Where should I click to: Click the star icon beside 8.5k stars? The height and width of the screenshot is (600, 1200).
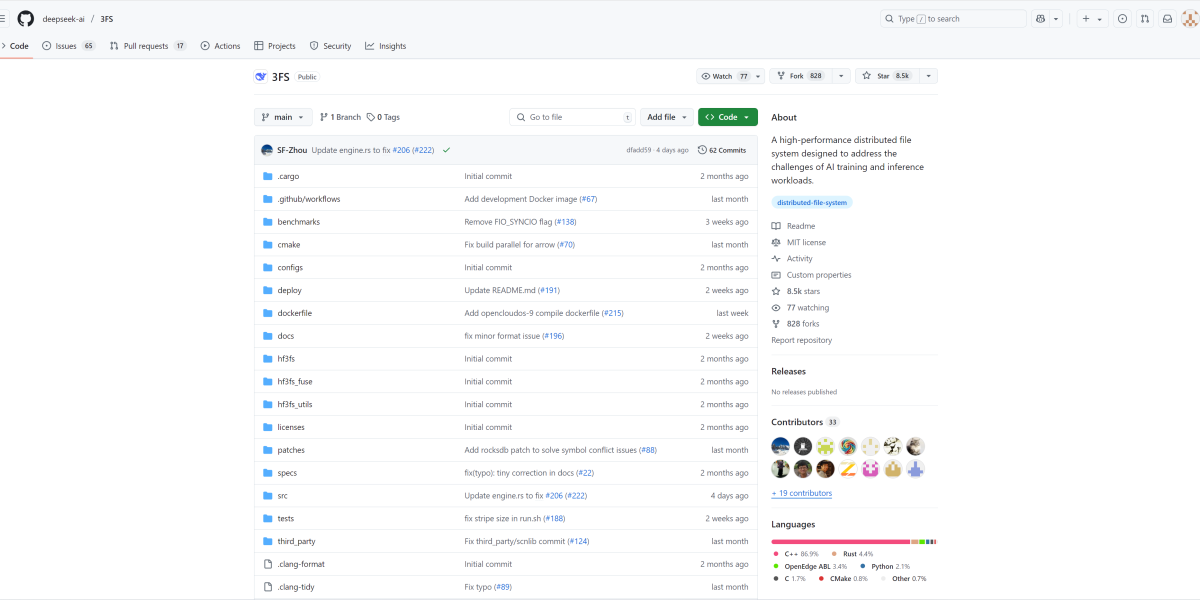[776, 291]
